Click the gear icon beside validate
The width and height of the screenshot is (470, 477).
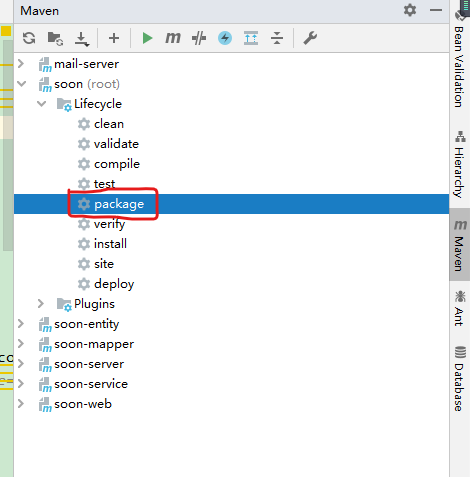click(84, 144)
